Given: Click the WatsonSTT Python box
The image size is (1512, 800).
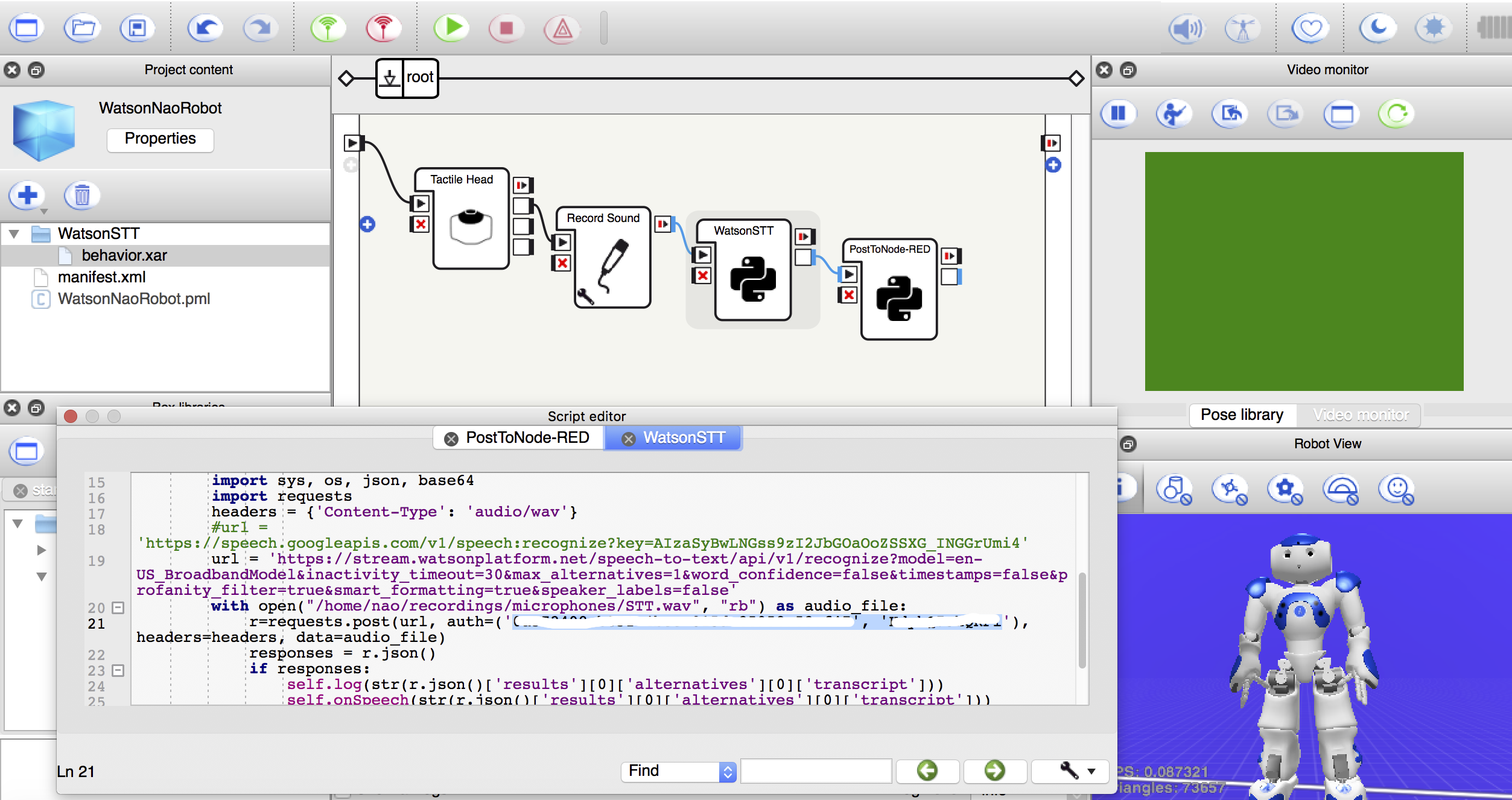Looking at the screenshot, I should 752,278.
